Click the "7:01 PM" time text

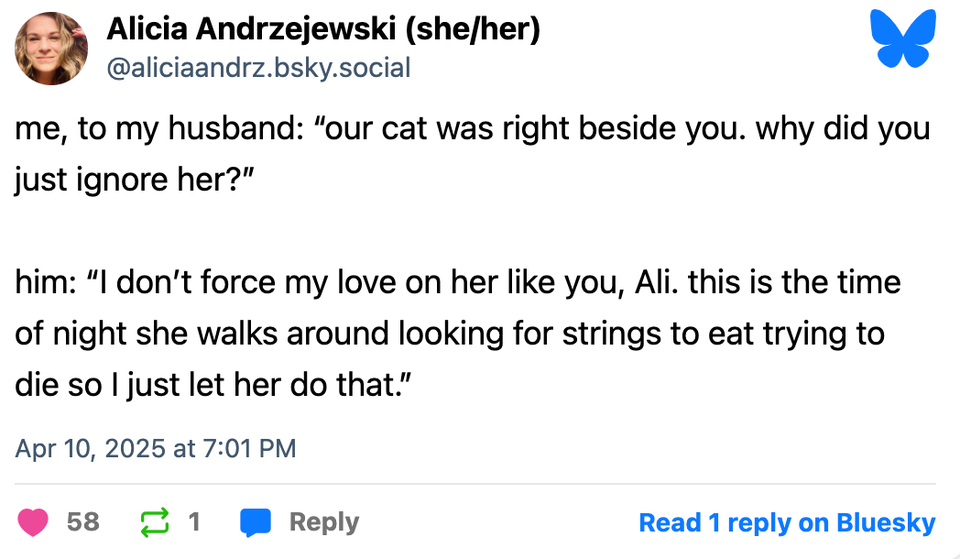[248, 447]
